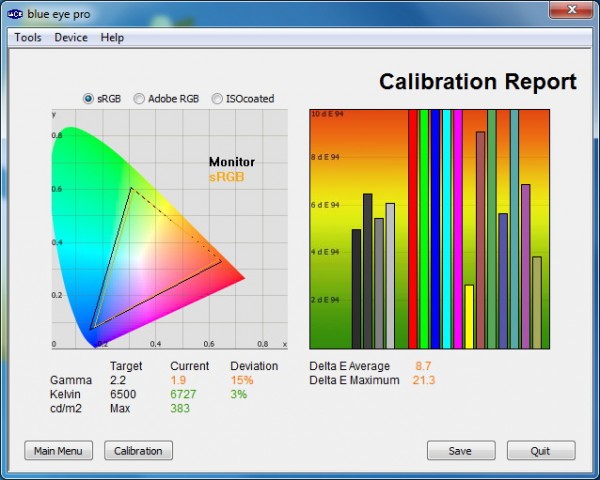Viewport: 600px width, 480px height.
Task: Click the Kelvin target value 6500
Action: [x=123, y=394]
